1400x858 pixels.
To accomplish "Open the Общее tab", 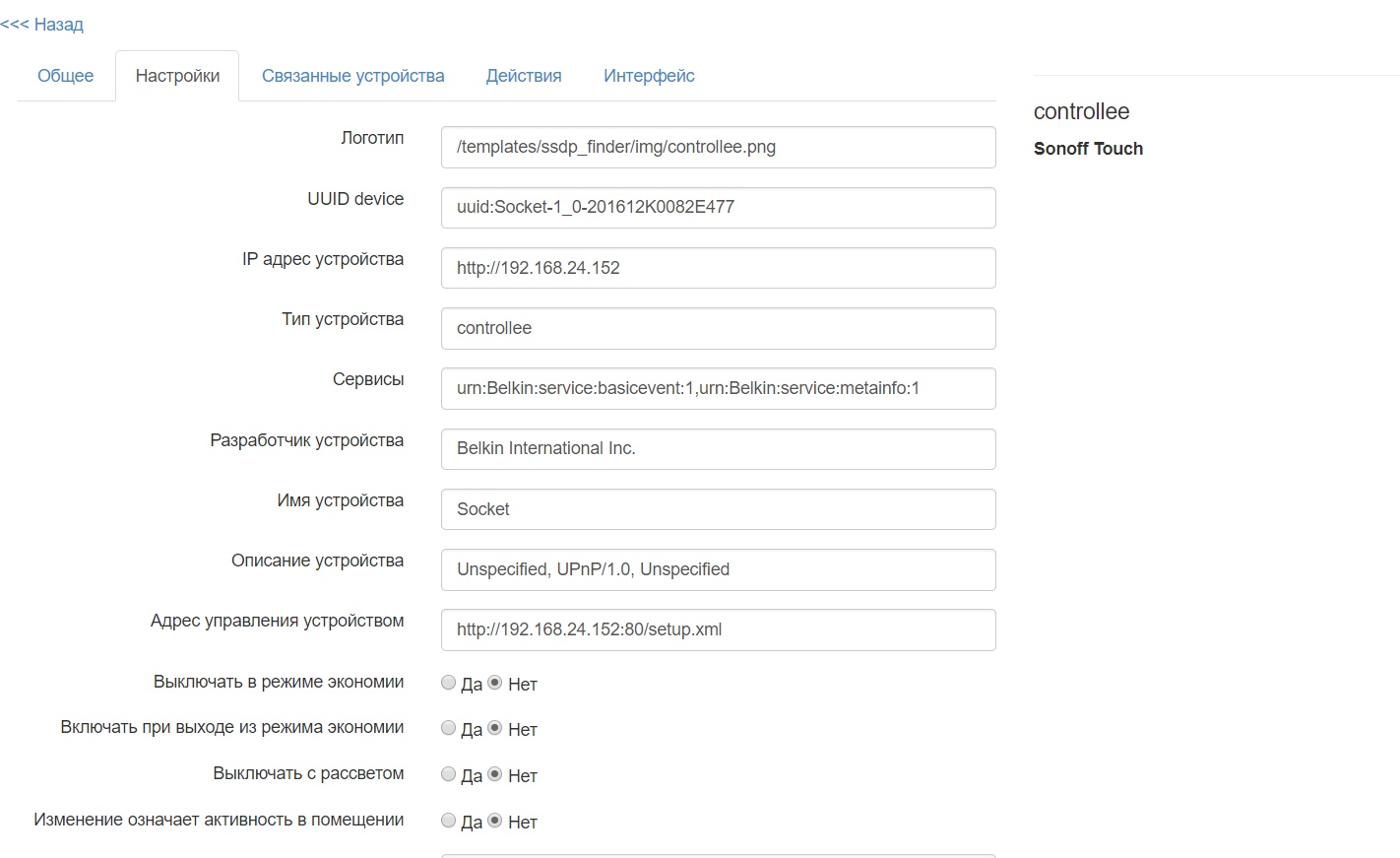I will point(65,76).
